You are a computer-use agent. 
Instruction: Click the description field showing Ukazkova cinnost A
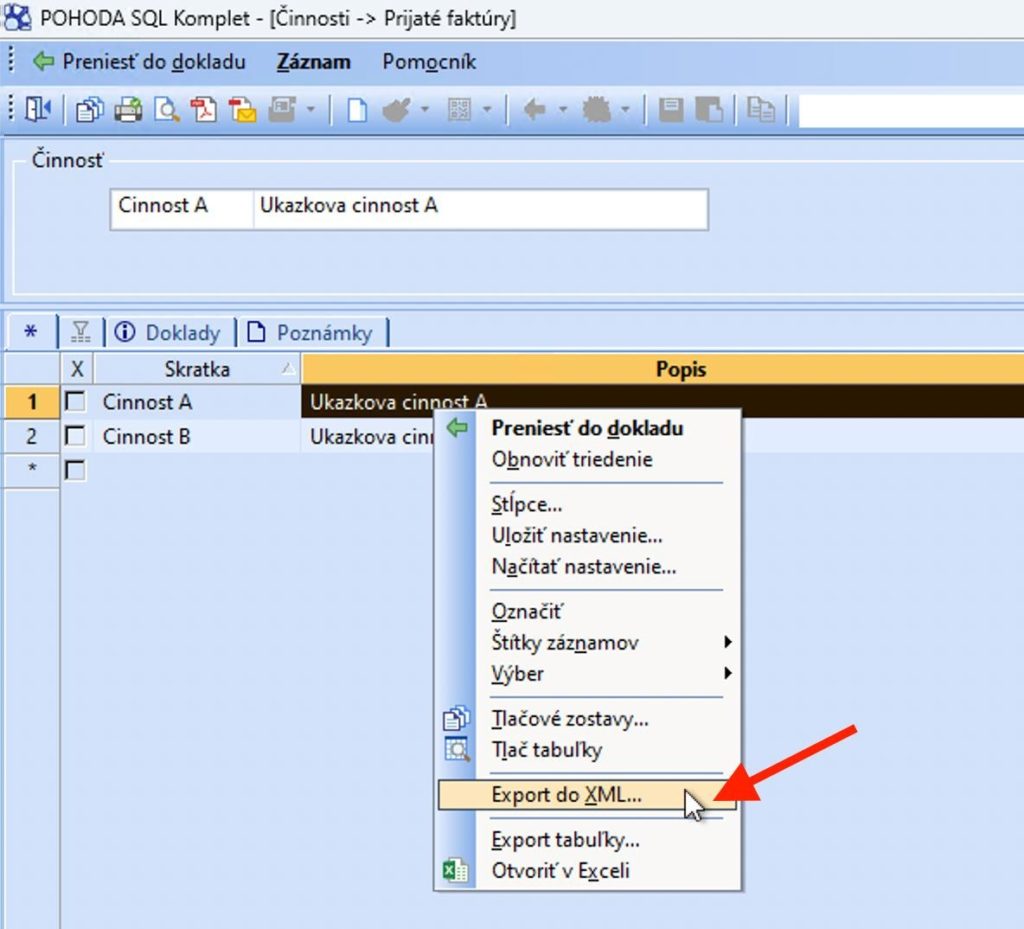[x=480, y=209]
